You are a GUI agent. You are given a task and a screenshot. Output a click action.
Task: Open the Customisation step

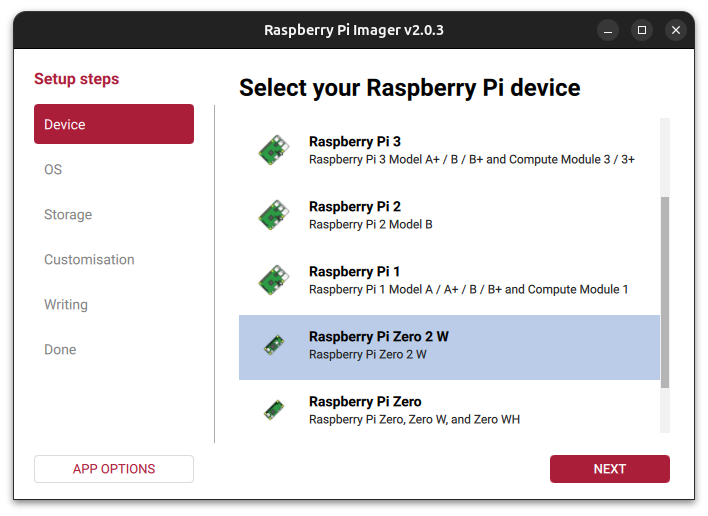pyautogui.click(x=89, y=260)
